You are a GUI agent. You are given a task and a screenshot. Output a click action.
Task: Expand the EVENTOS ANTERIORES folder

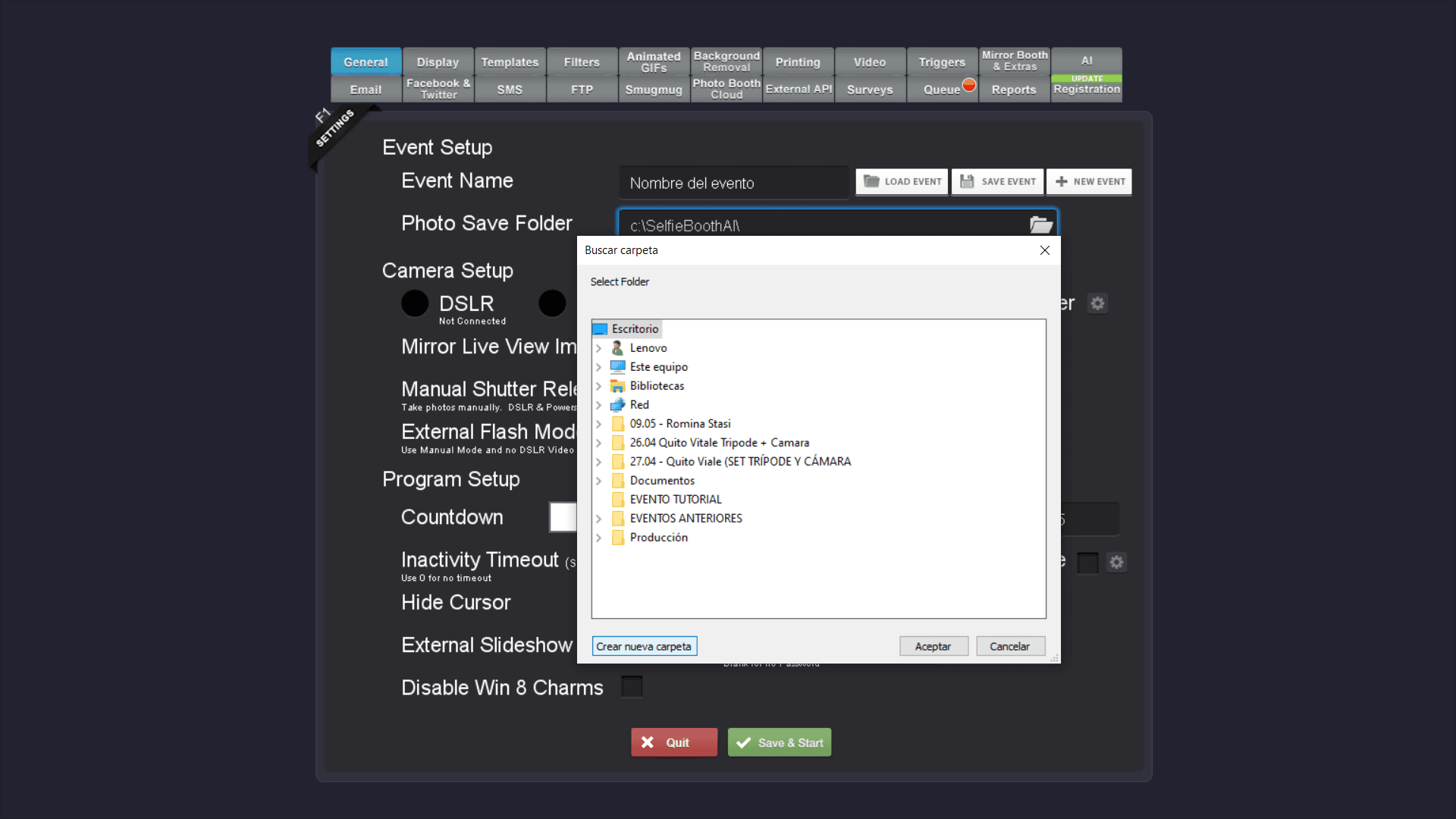coord(598,519)
